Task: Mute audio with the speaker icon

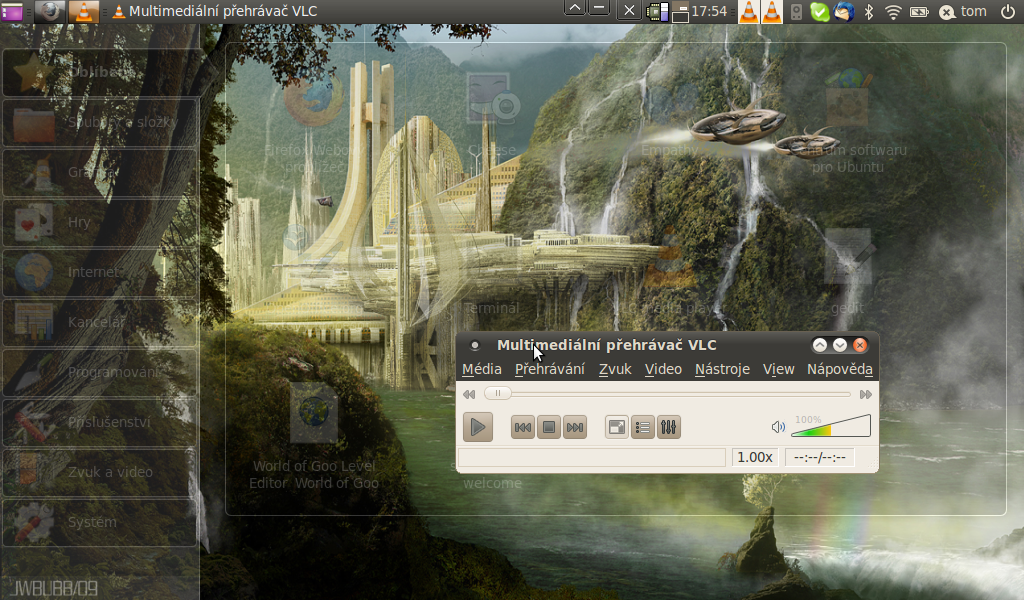Action: (x=778, y=427)
